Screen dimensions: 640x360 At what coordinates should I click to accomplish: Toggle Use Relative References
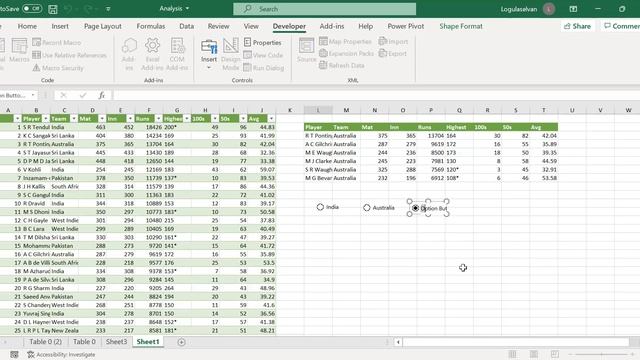[69, 55]
